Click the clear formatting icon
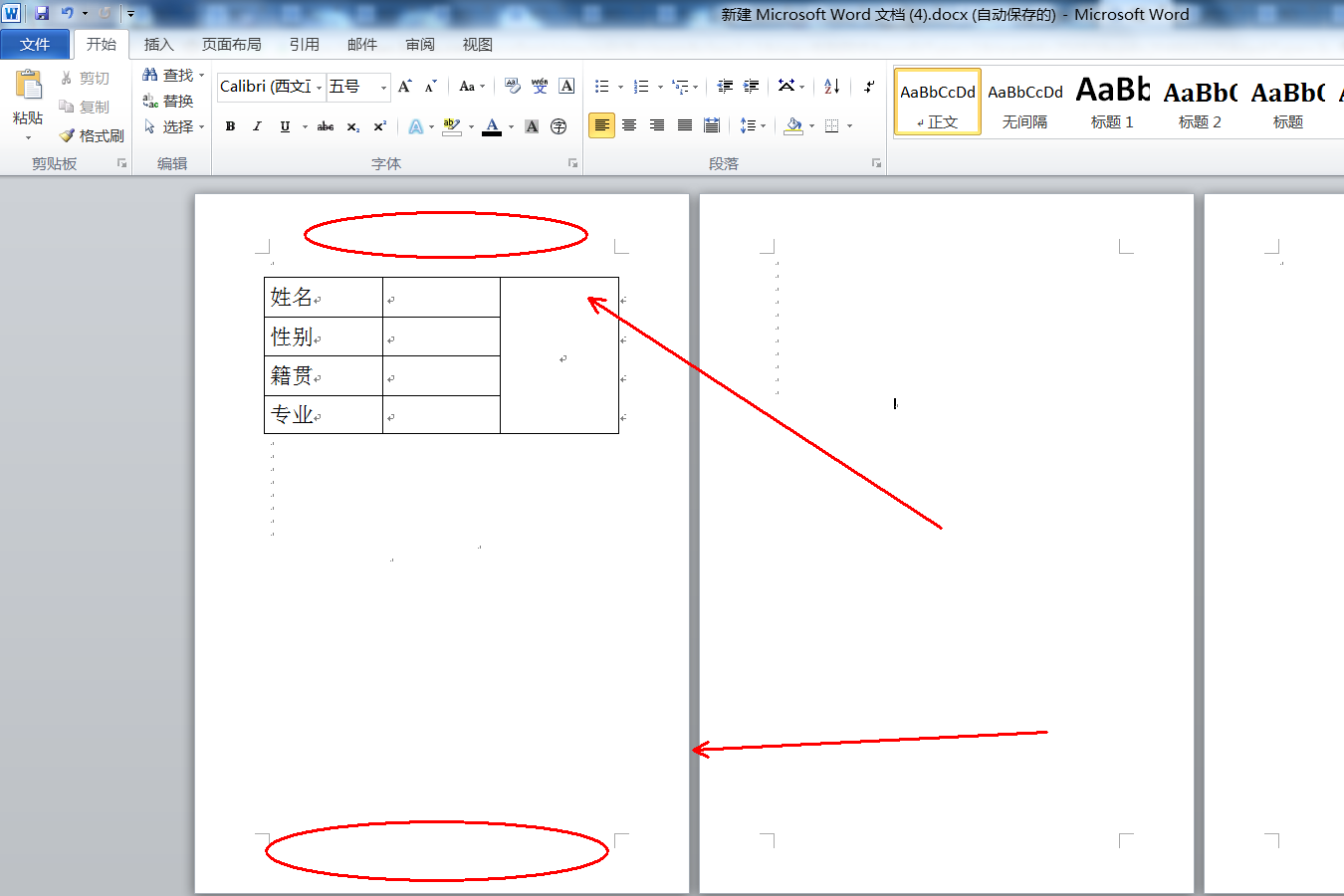Screen dimensions: 1344x896 click(x=513, y=87)
